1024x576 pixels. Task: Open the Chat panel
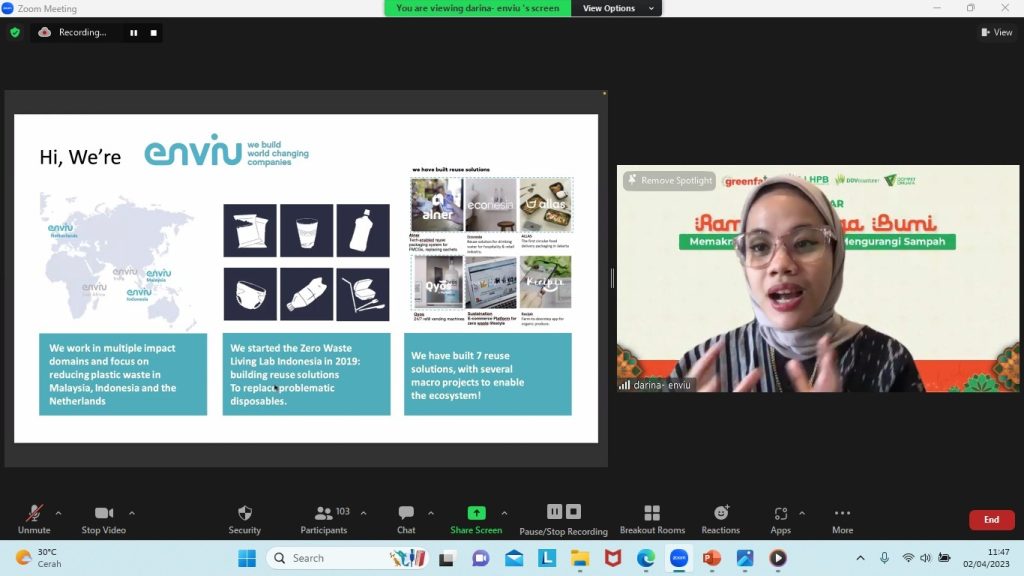tap(406, 519)
